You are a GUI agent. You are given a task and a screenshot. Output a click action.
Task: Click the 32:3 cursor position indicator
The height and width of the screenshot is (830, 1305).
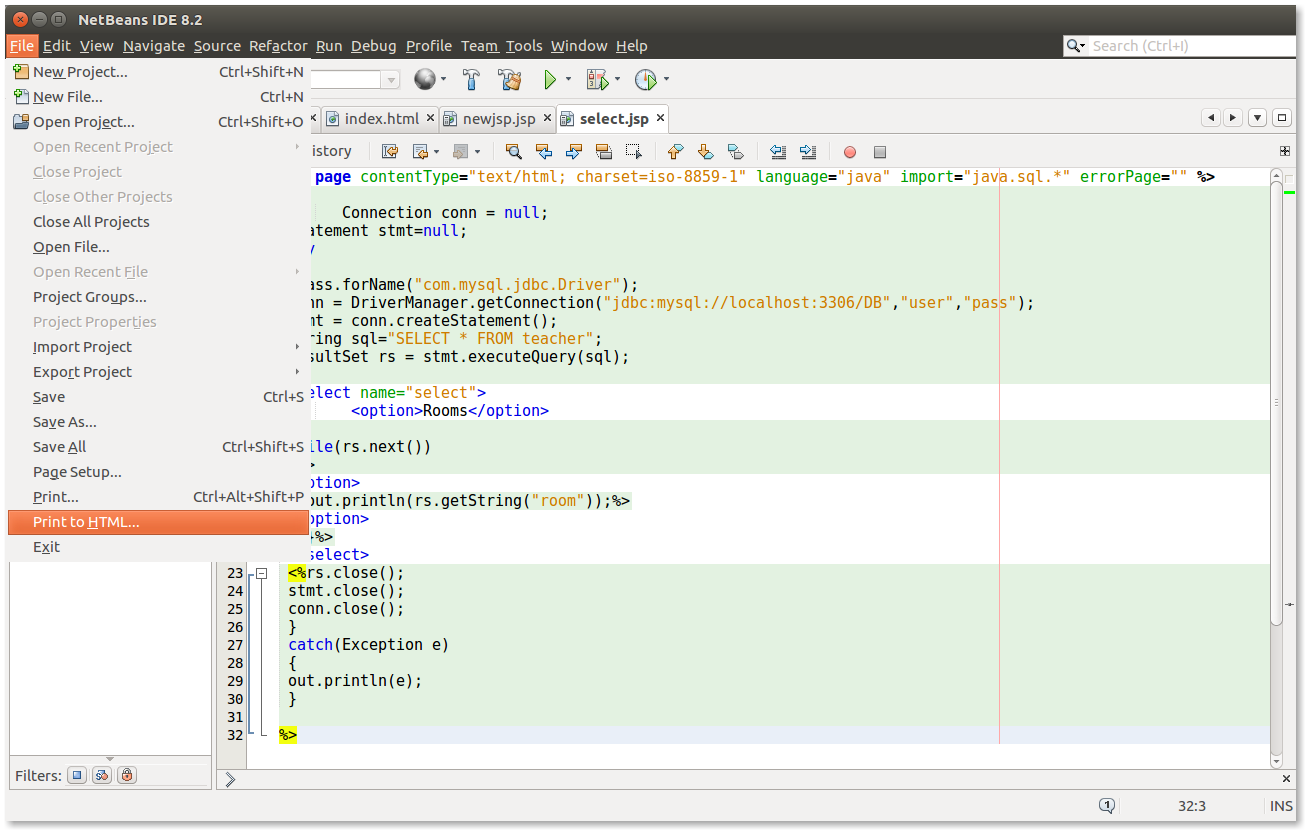[1191, 806]
